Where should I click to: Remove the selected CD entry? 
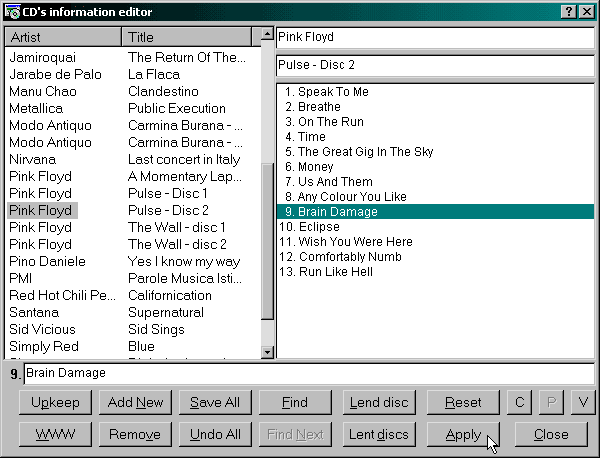click(x=135, y=434)
